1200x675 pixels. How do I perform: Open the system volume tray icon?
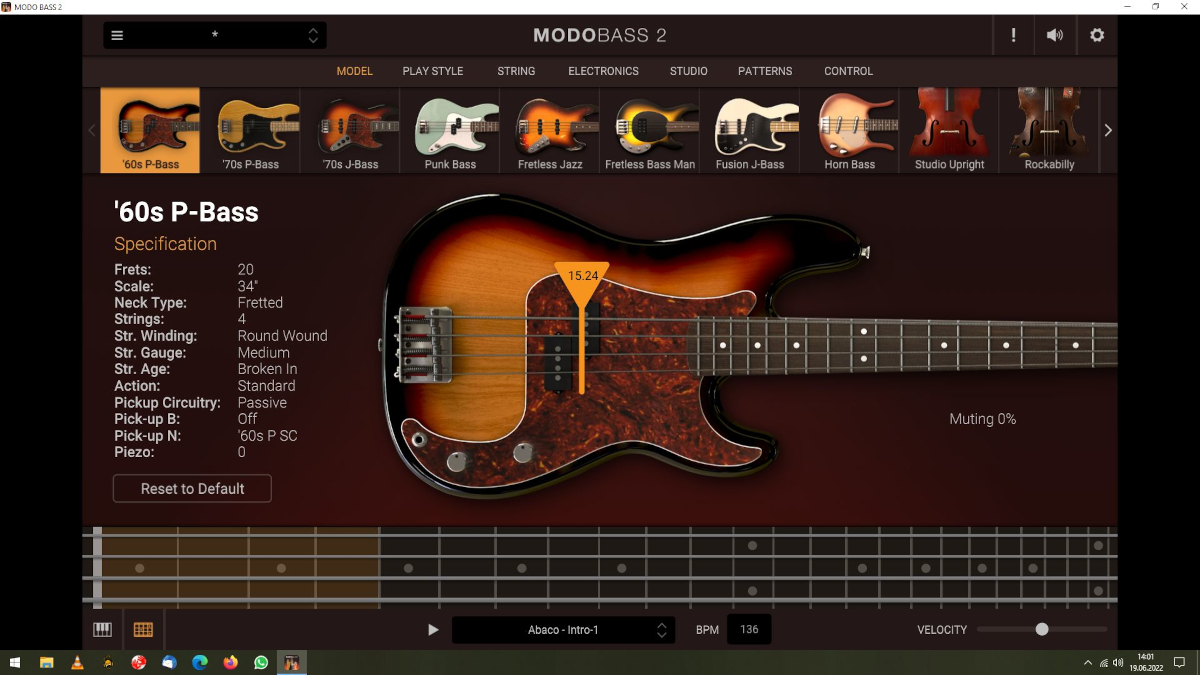[x=1120, y=662]
